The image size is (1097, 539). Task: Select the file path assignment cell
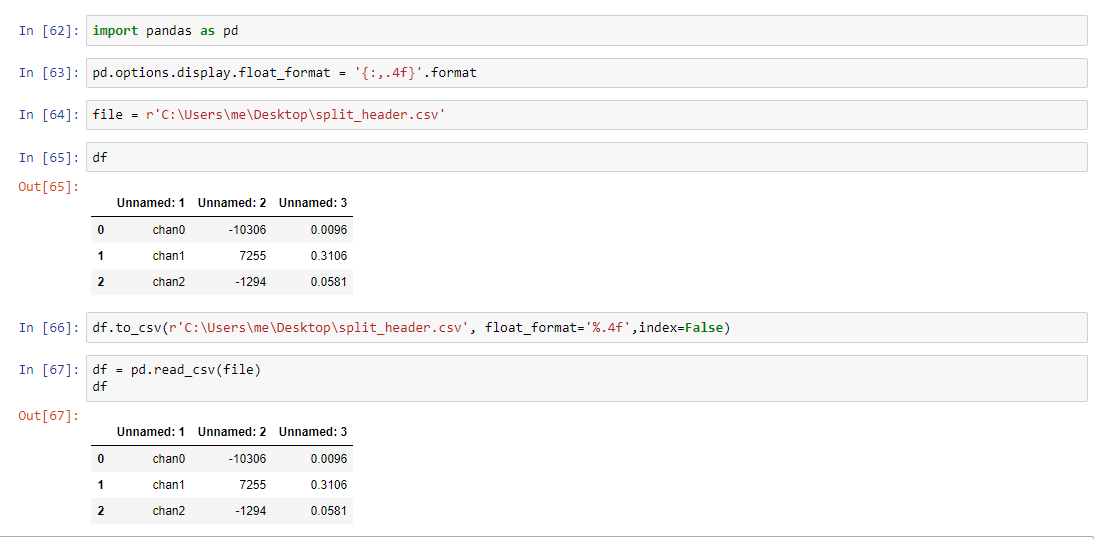586,114
